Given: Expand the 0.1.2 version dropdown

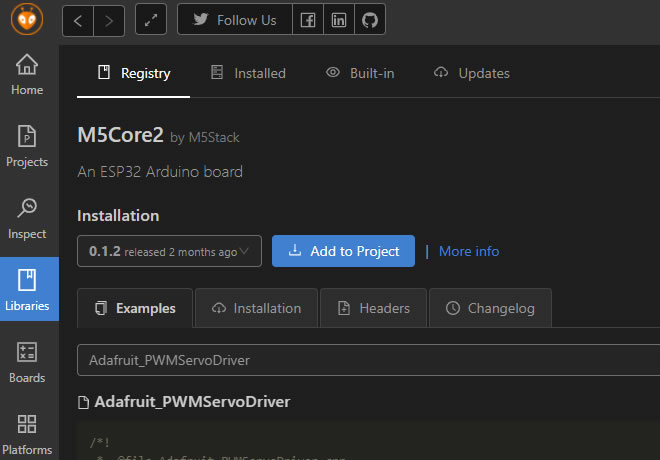Looking at the screenshot, I should [169, 251].
